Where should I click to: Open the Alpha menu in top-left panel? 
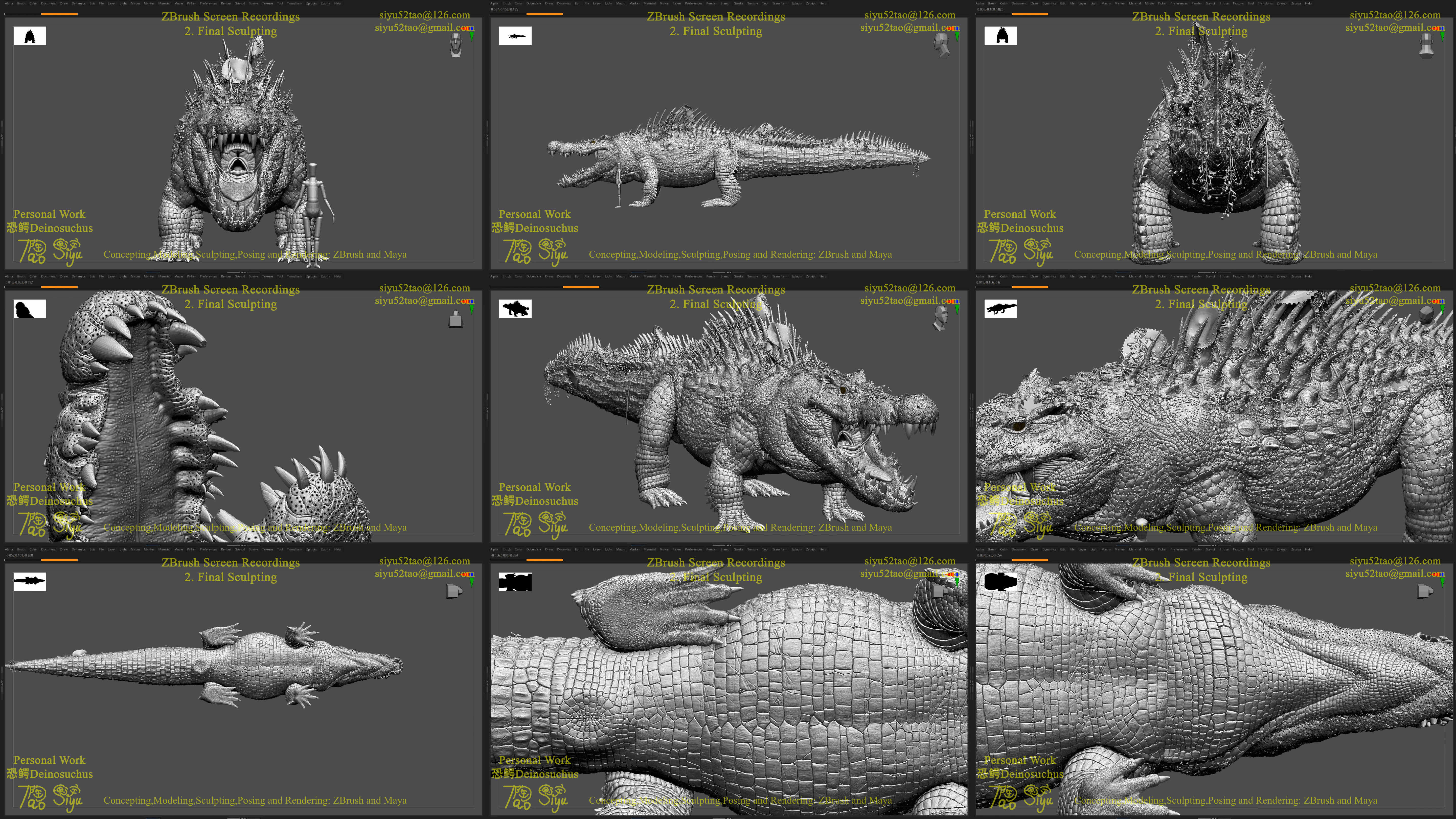(x=9, y=3)
